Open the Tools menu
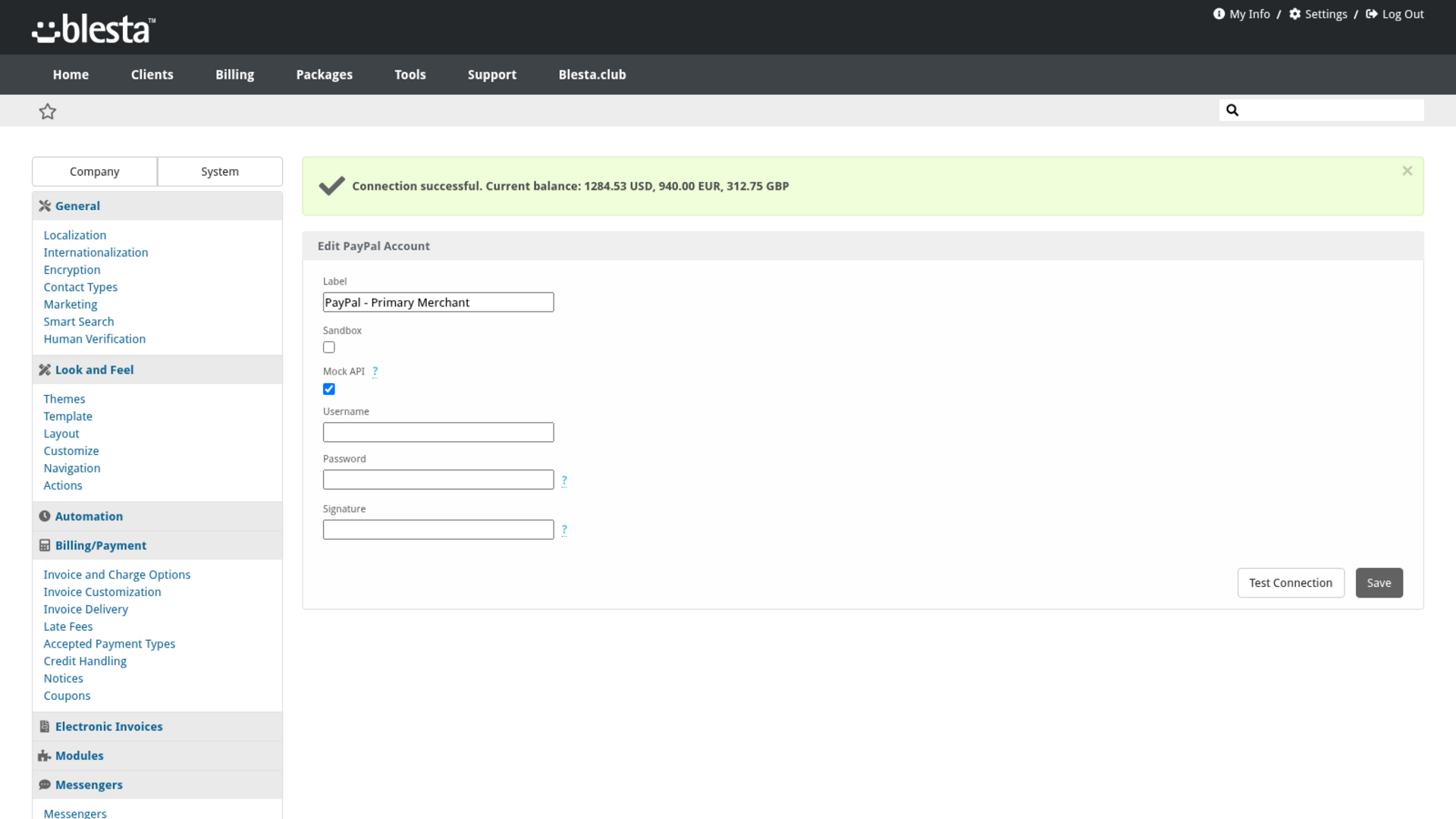This screenshot has width=1456, height=819. click(410, 74)
